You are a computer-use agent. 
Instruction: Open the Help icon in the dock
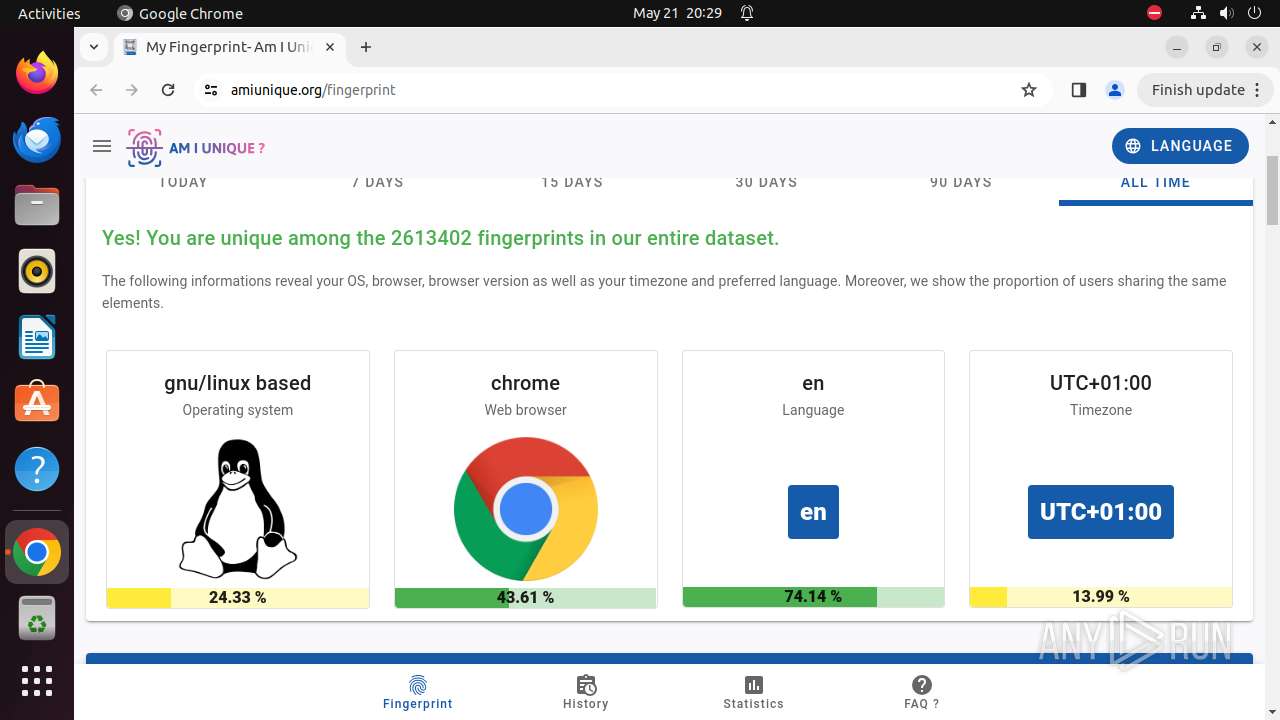37,469
